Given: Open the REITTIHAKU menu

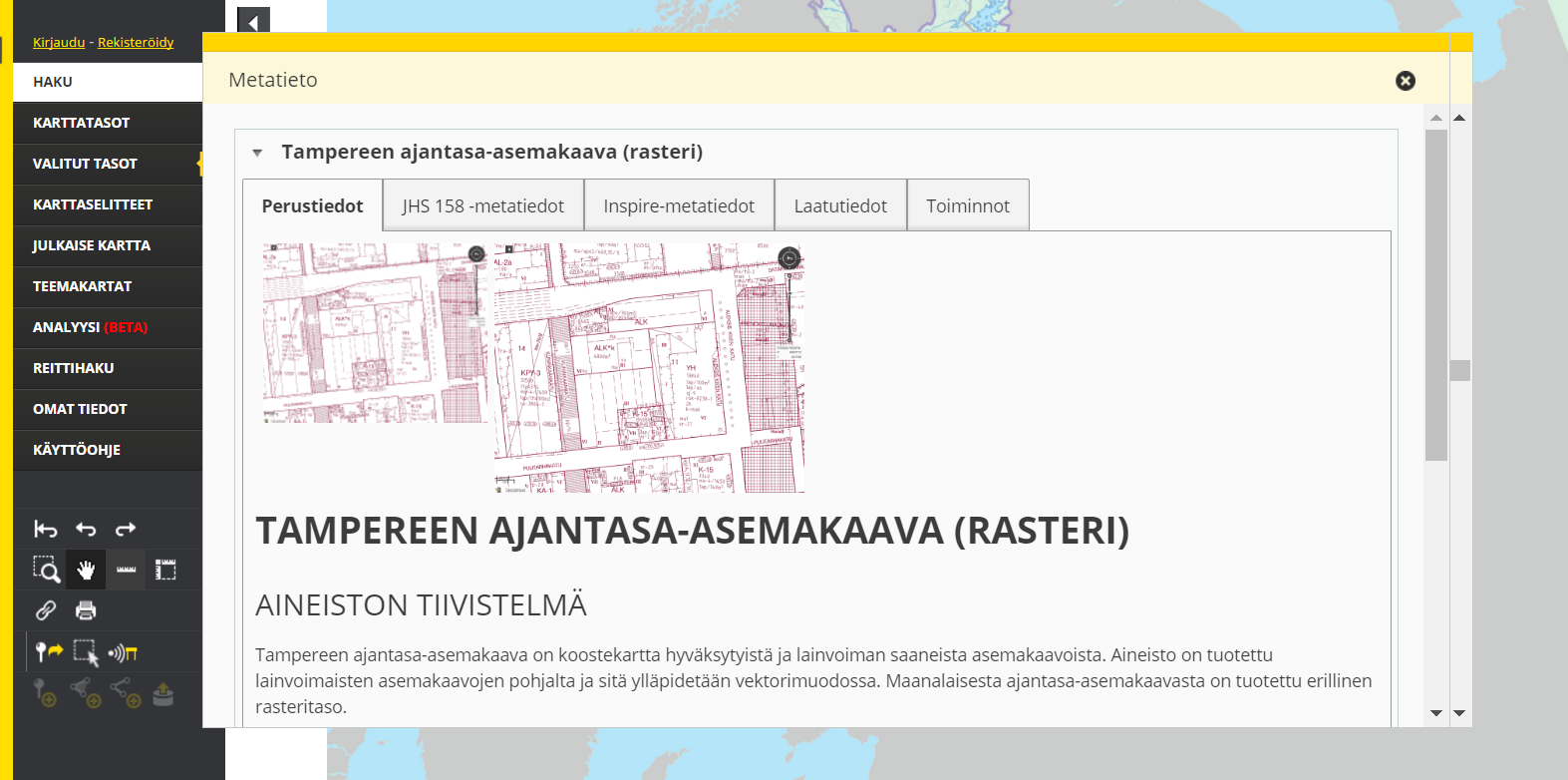Looking at the screenshot, I should pyautogui.click(x=108, y=368).
